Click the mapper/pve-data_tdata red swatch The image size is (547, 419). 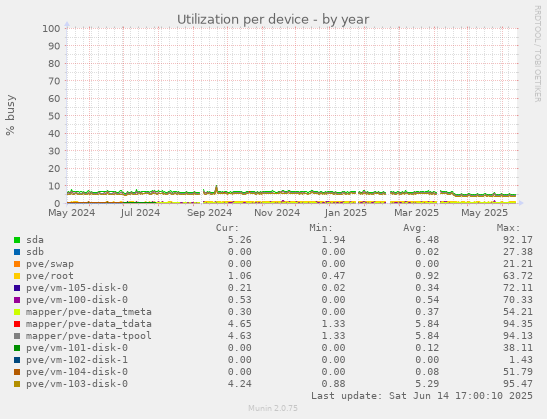coord(17,324)
